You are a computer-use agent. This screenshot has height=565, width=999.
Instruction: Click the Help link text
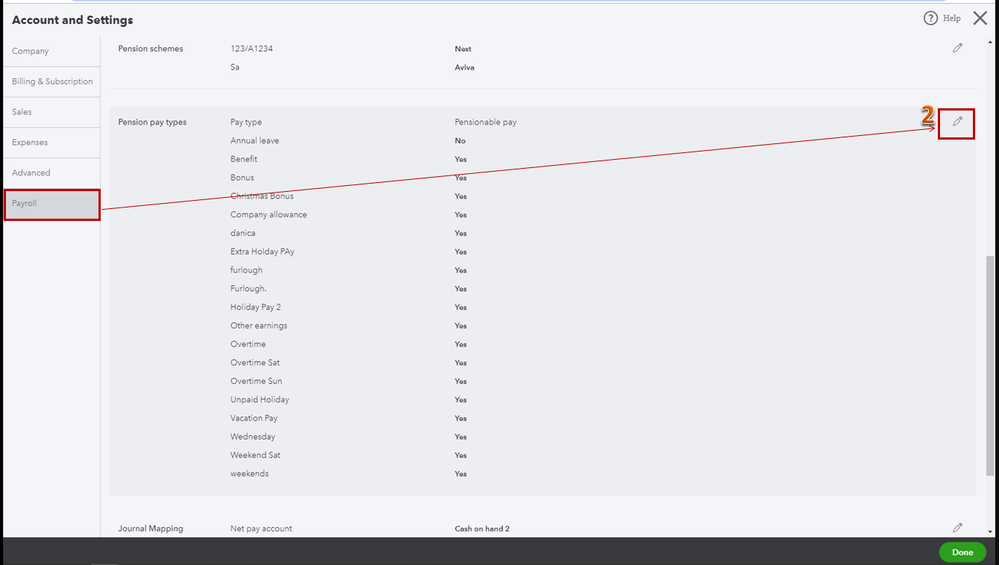(x=951, y=18)
